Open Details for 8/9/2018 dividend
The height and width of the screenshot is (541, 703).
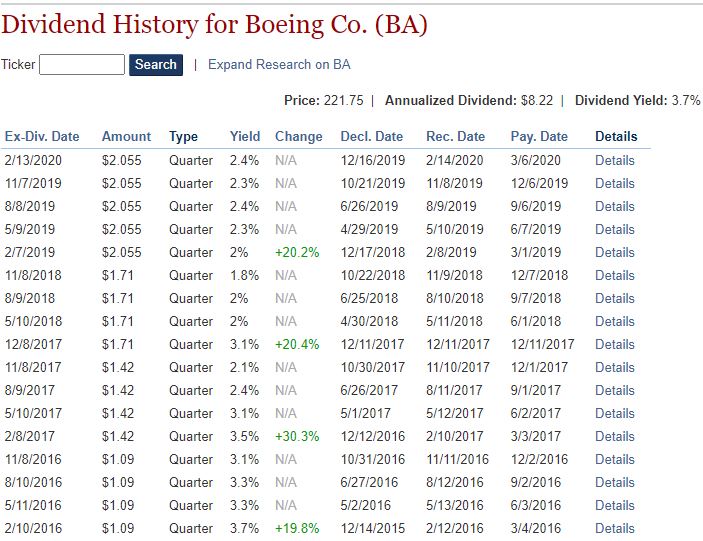(615, 299)
